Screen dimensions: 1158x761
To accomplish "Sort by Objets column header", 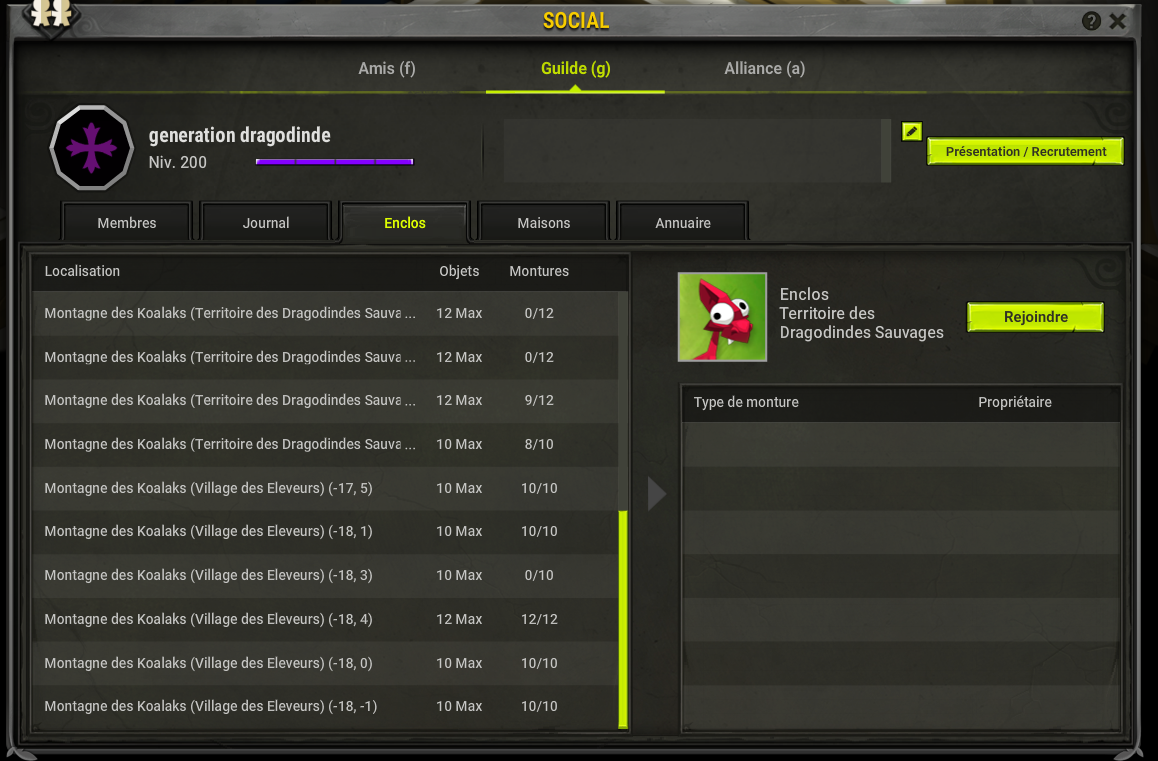I will 459,271.
